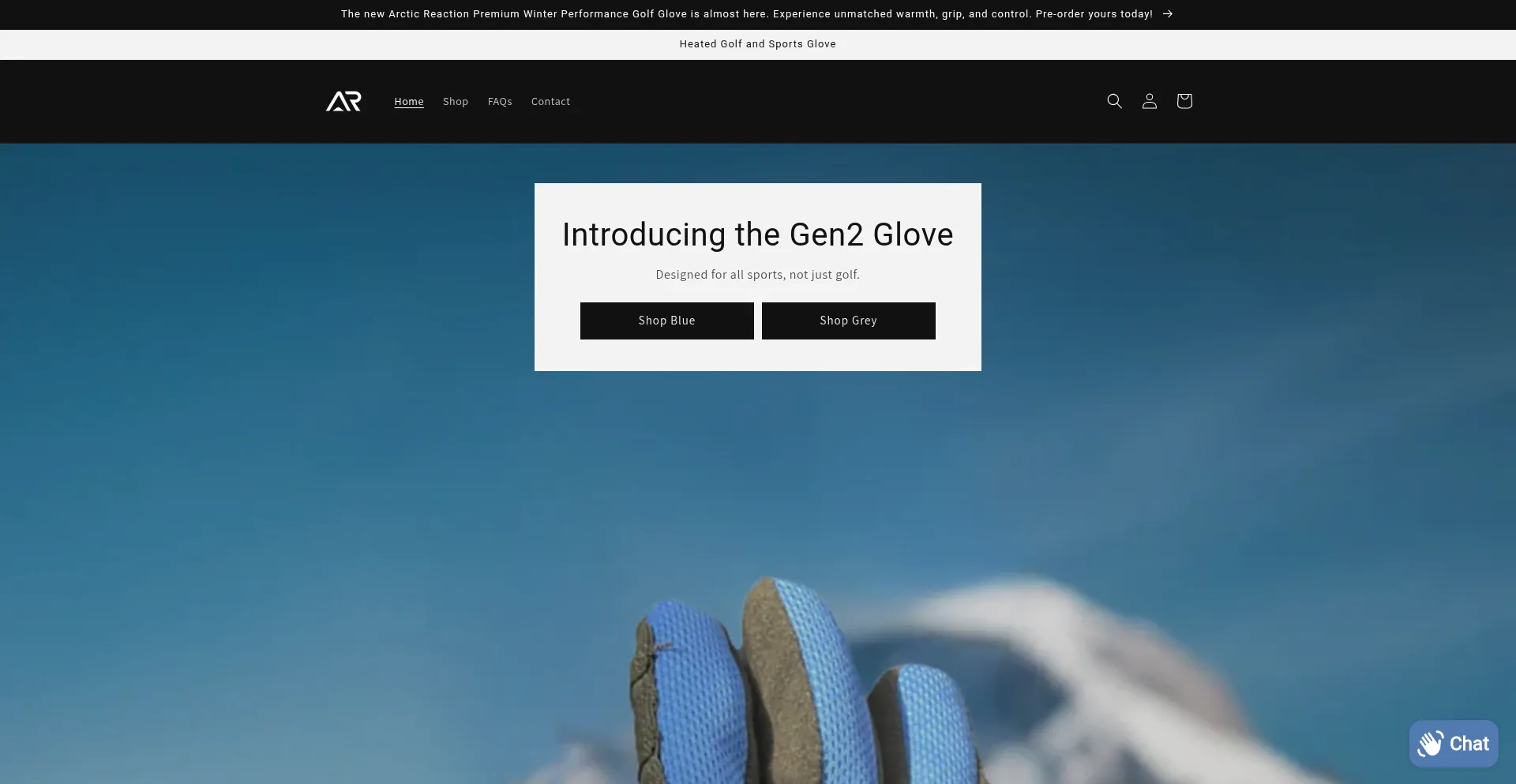Click the Shop Grey button

pyautogui.click(x=849, y=321)
